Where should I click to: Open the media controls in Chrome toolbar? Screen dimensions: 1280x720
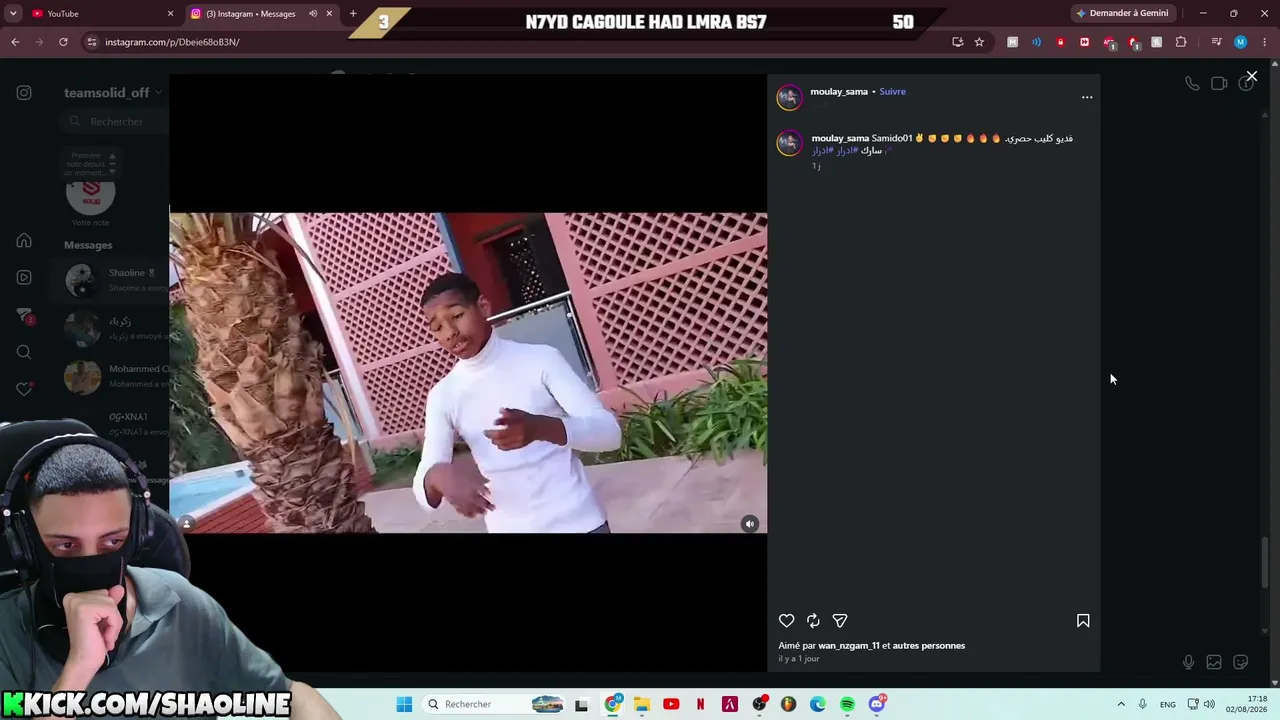(x=1216, y=42)
